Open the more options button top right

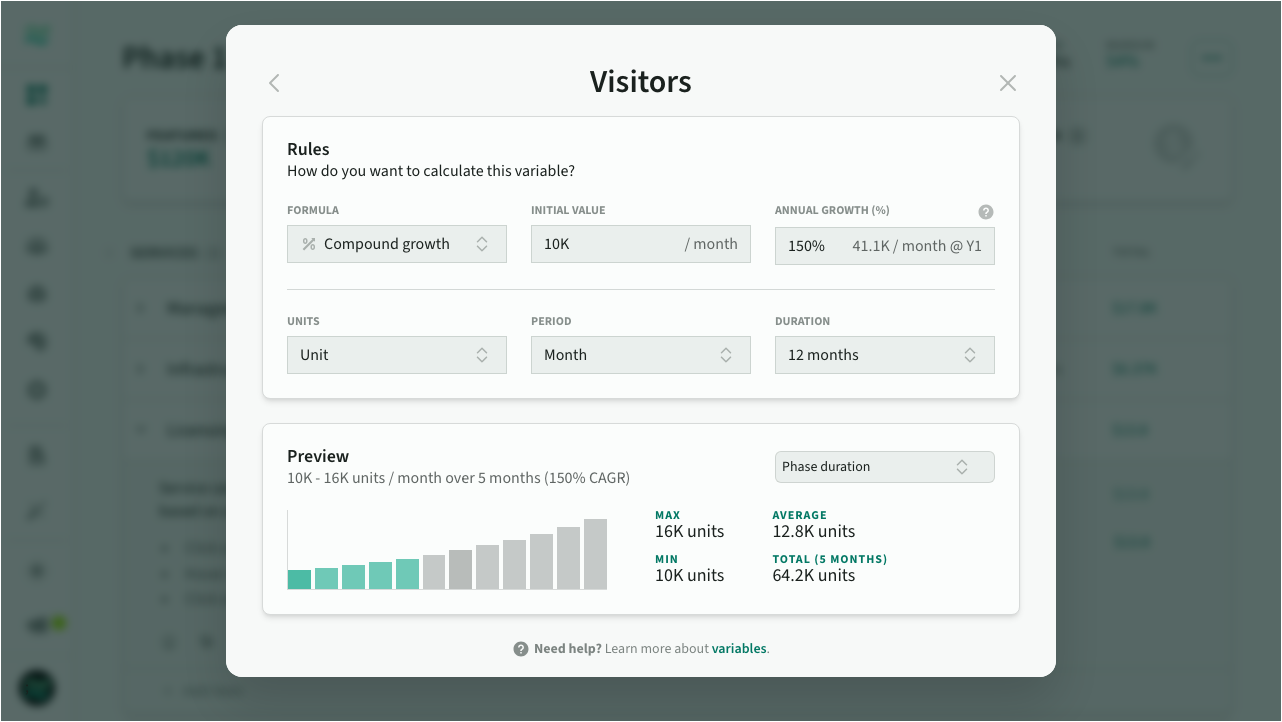[1211, 58]
